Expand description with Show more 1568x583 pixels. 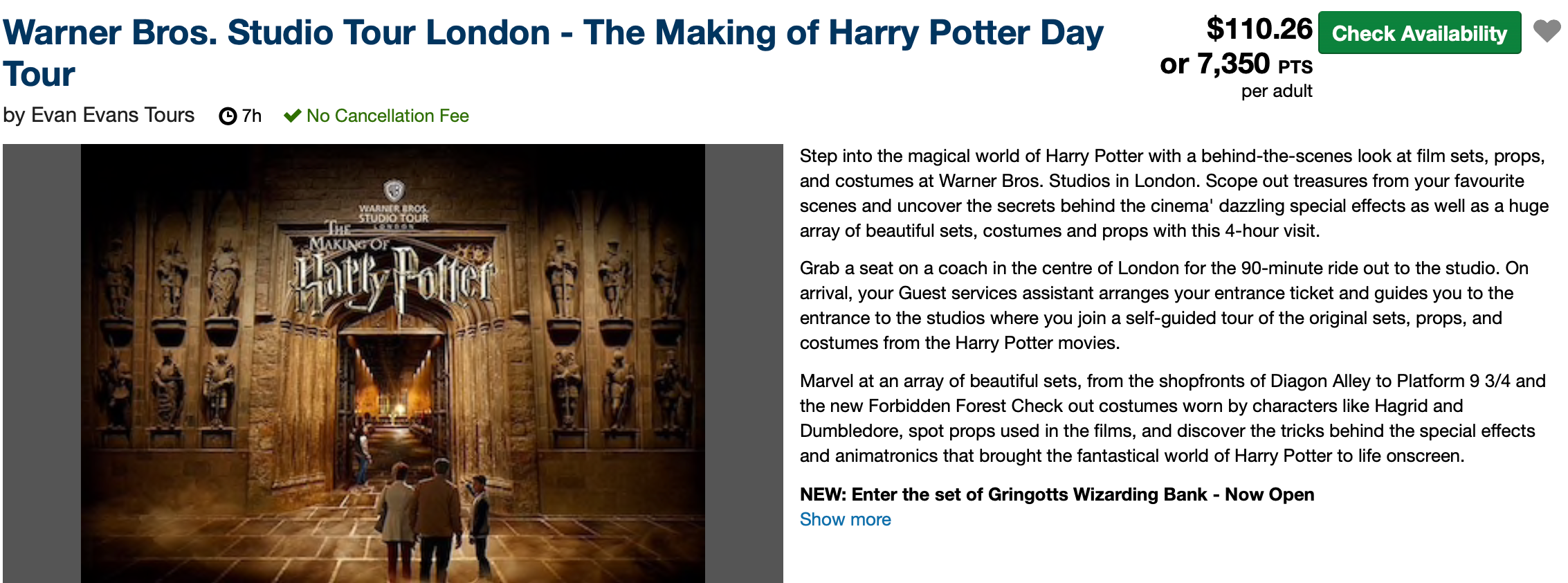point(845,519)
